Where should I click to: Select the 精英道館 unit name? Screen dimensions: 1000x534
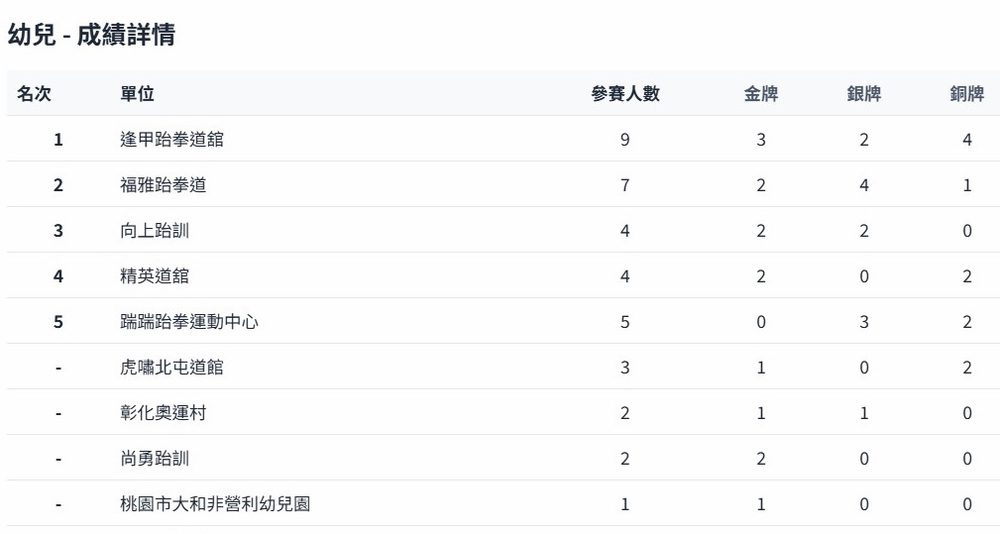[154, 276]
